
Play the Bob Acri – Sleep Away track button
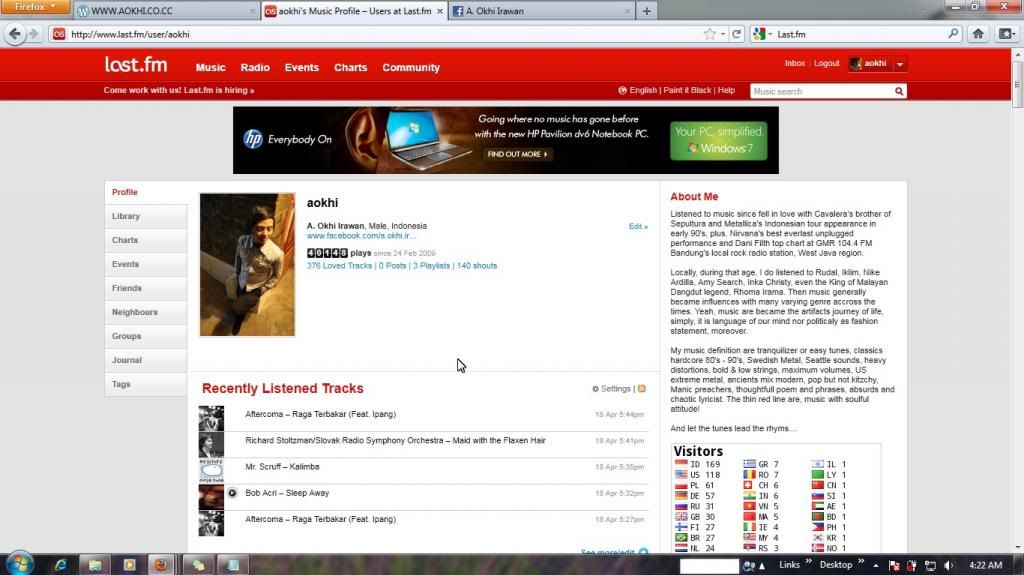pyautogui.click(x=232, y=493)
